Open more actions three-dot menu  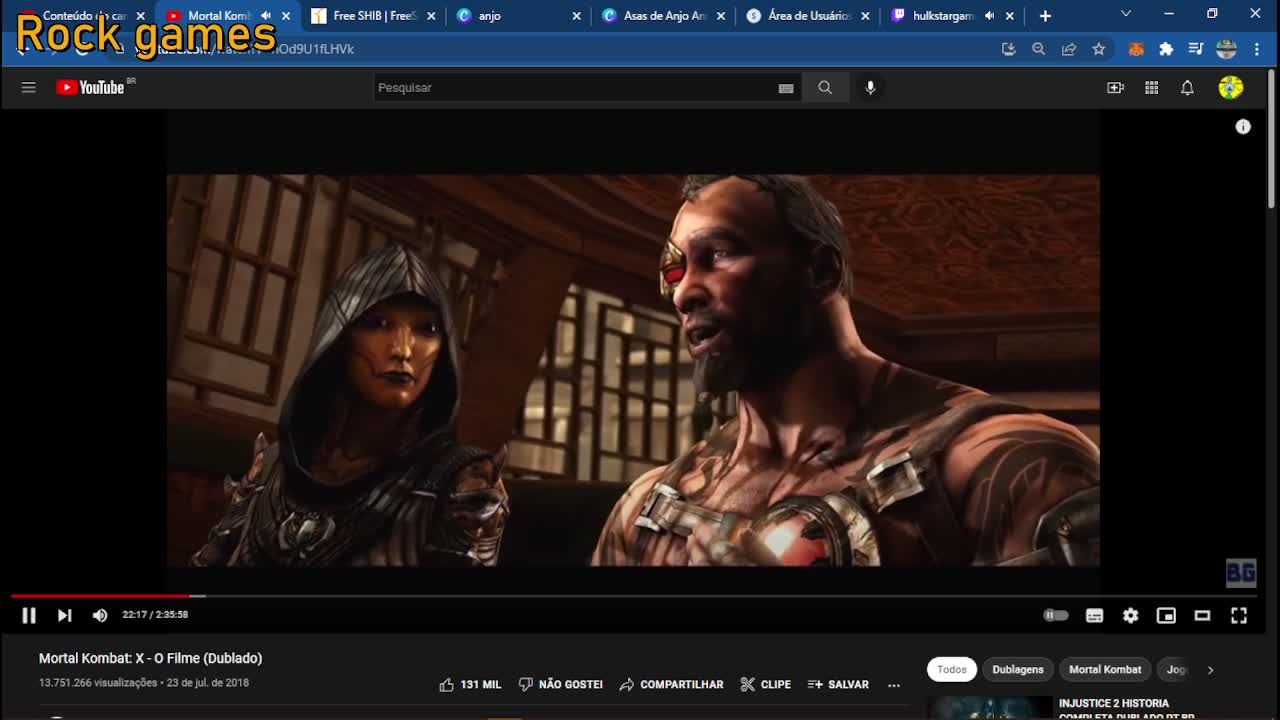click(894, 685)
